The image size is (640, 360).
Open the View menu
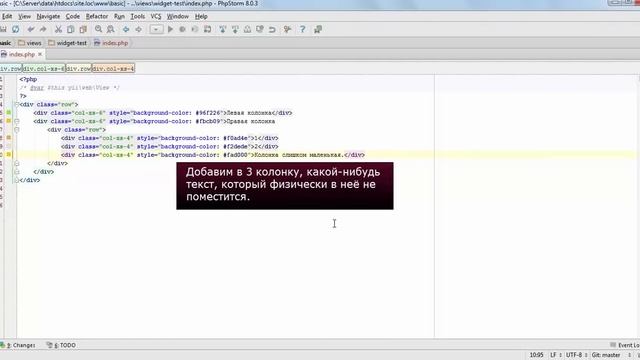tap(24, 16)
